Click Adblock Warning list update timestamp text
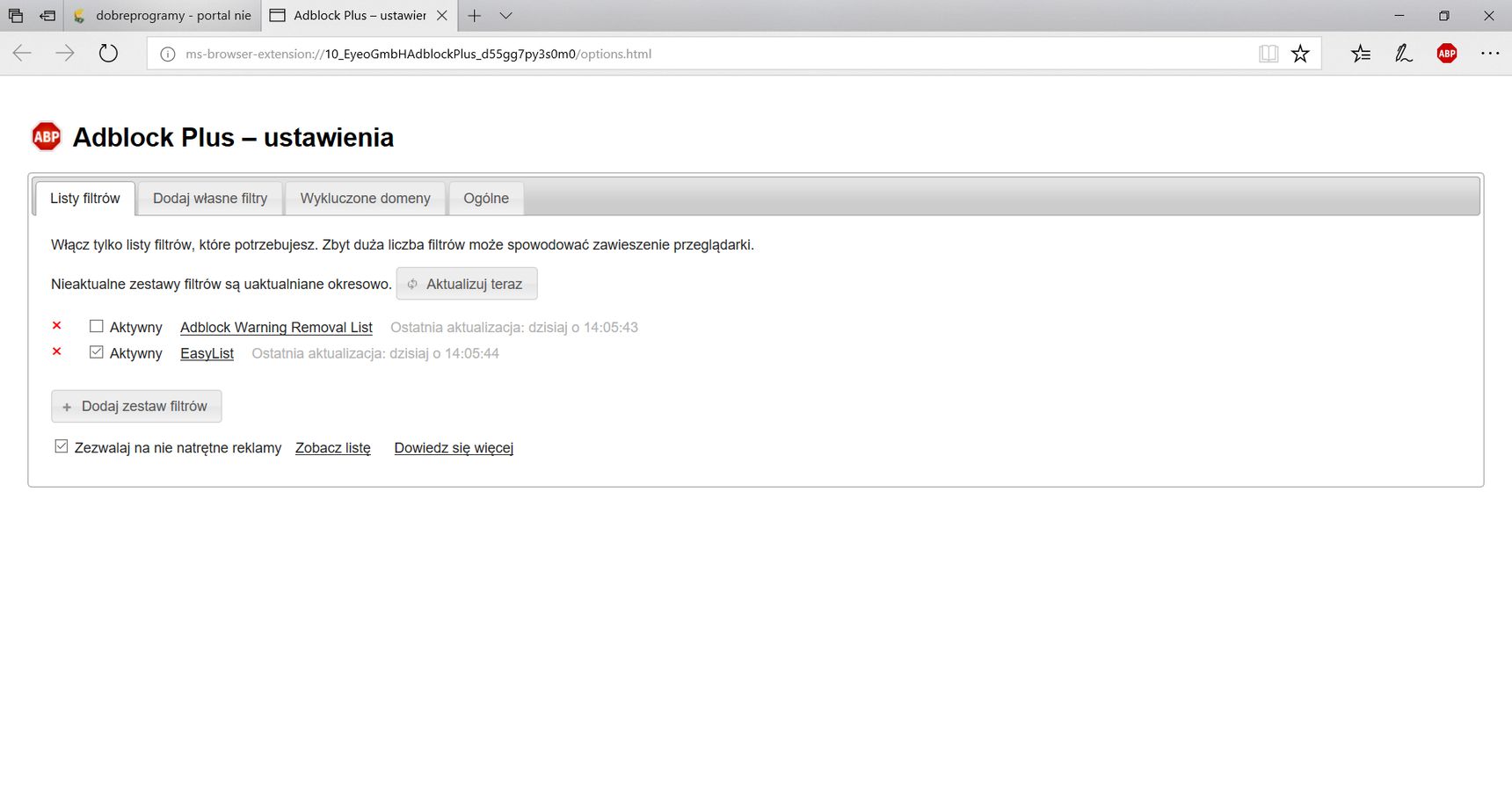 point(514,327)
